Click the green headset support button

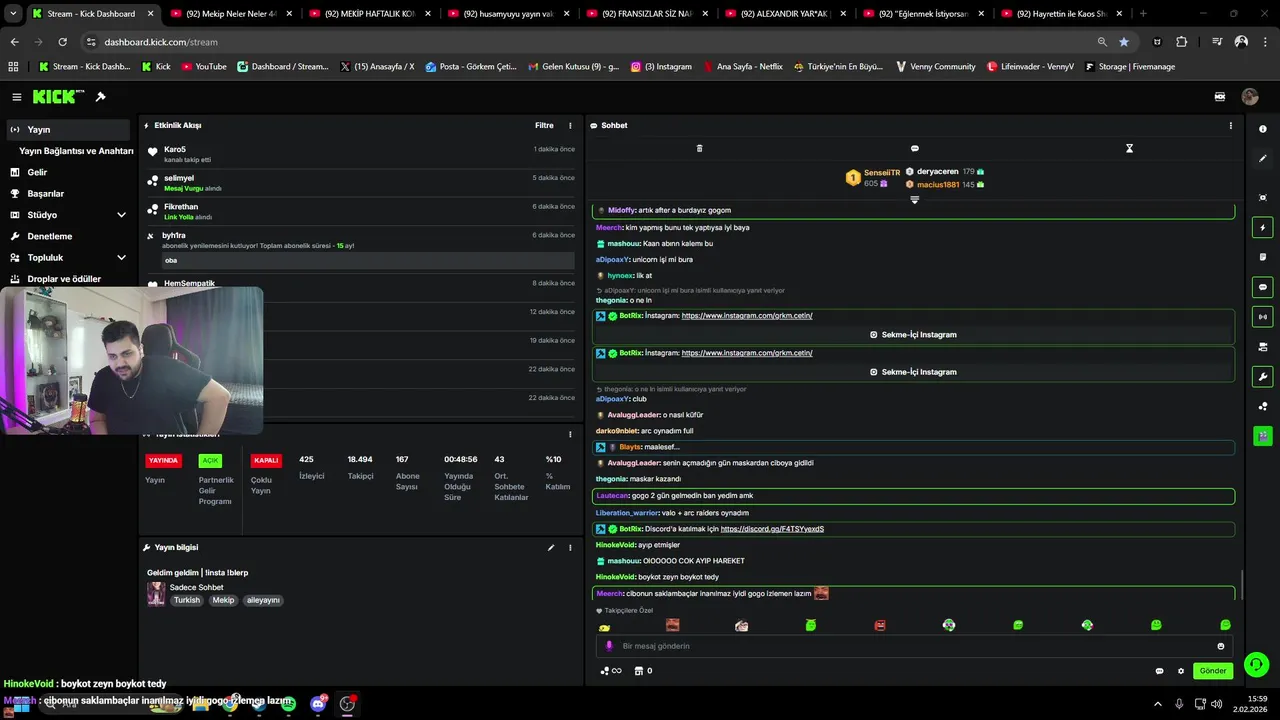[1256, 664]
